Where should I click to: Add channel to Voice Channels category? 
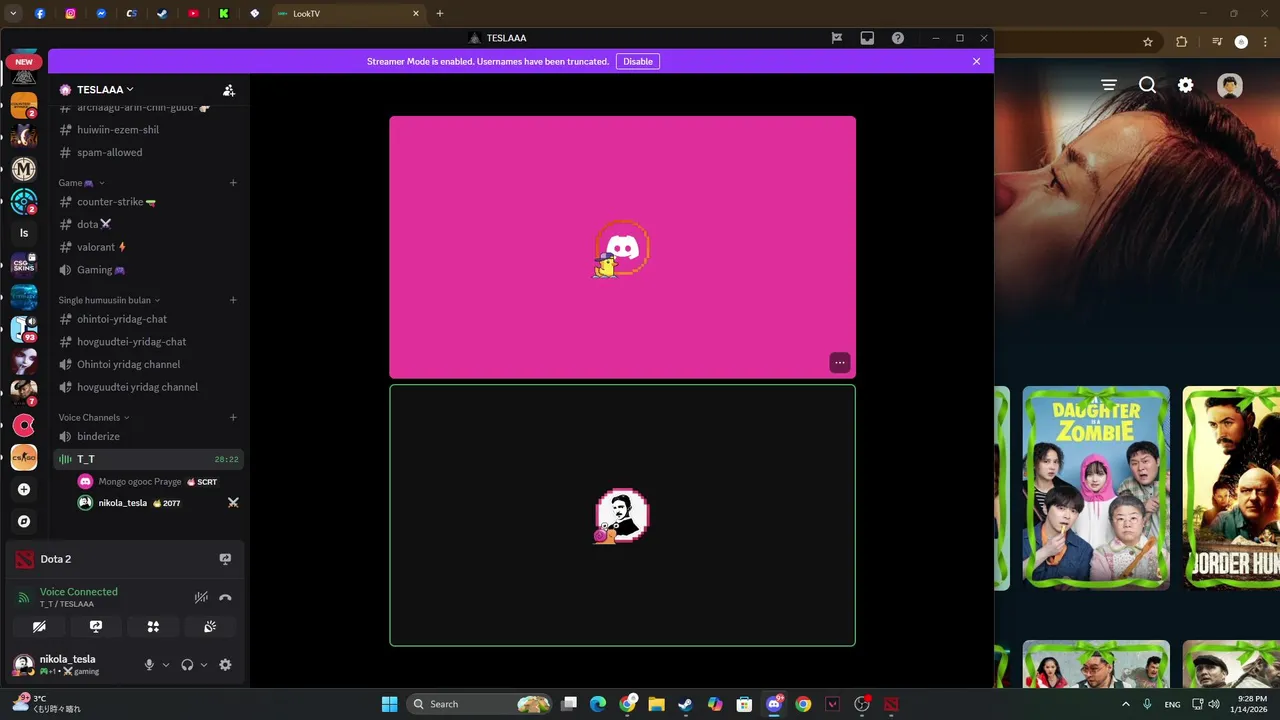[x=233, y=417]
